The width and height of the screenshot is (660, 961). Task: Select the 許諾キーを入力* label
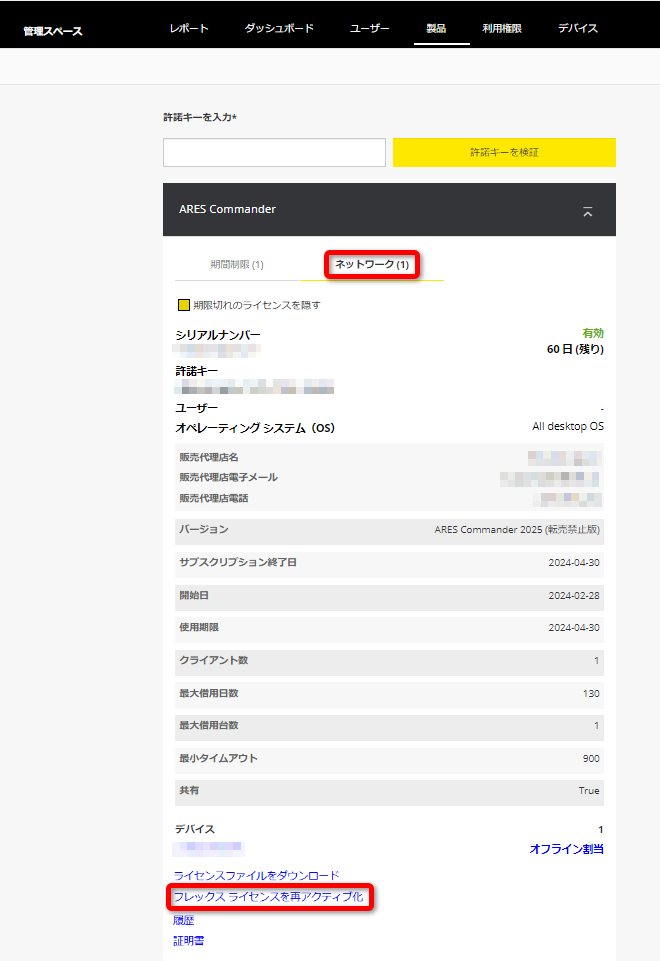point(200,117)
